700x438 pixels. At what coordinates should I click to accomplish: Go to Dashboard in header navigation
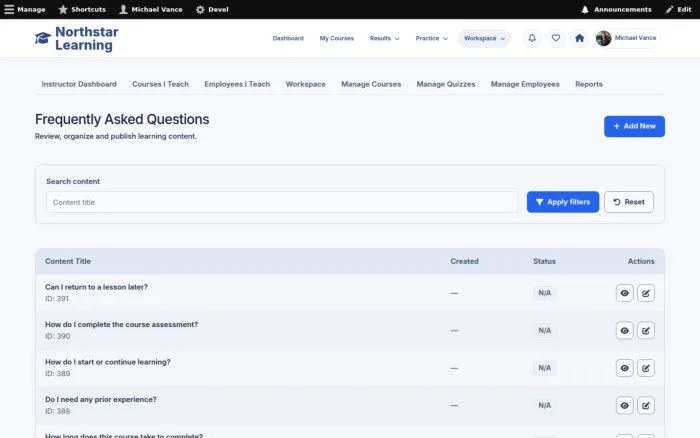[288, 38]
